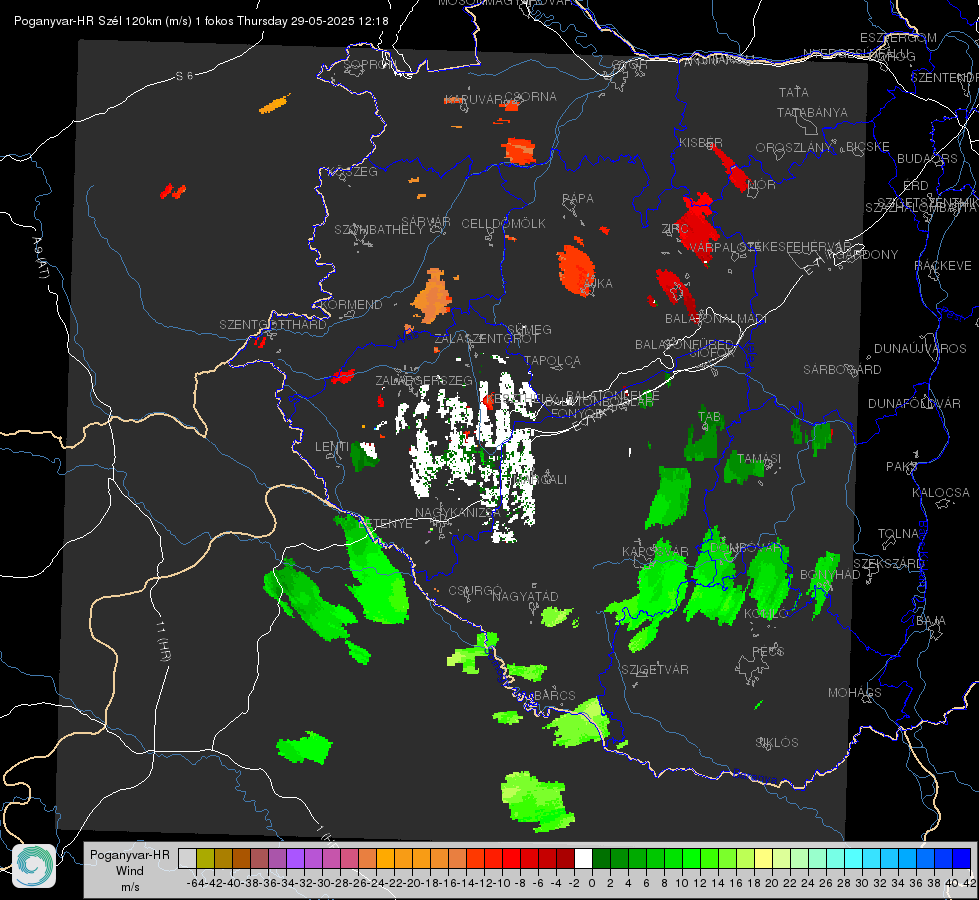This screenshot has width=979, height=900.
Task: Click the 'SARVAR' label
Action: (426, 221)
